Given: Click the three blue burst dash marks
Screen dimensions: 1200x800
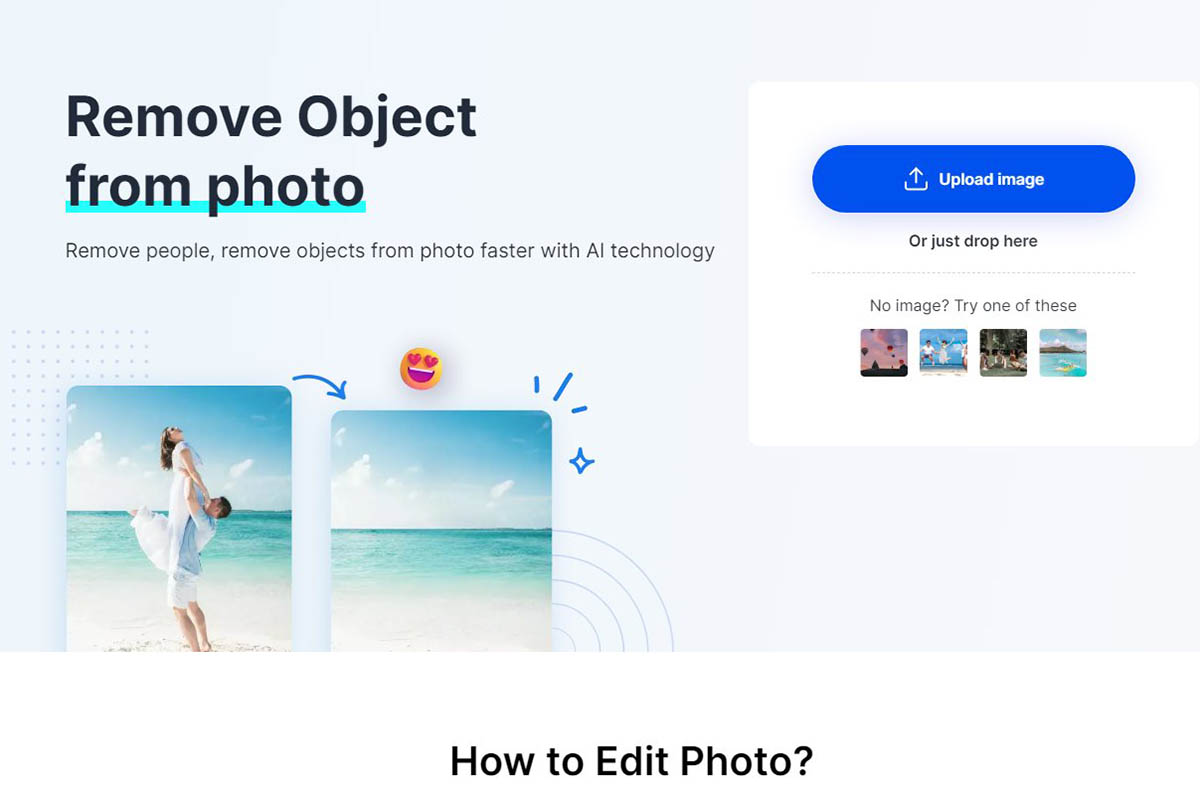Looking at the screenshot, I should 560,392.
